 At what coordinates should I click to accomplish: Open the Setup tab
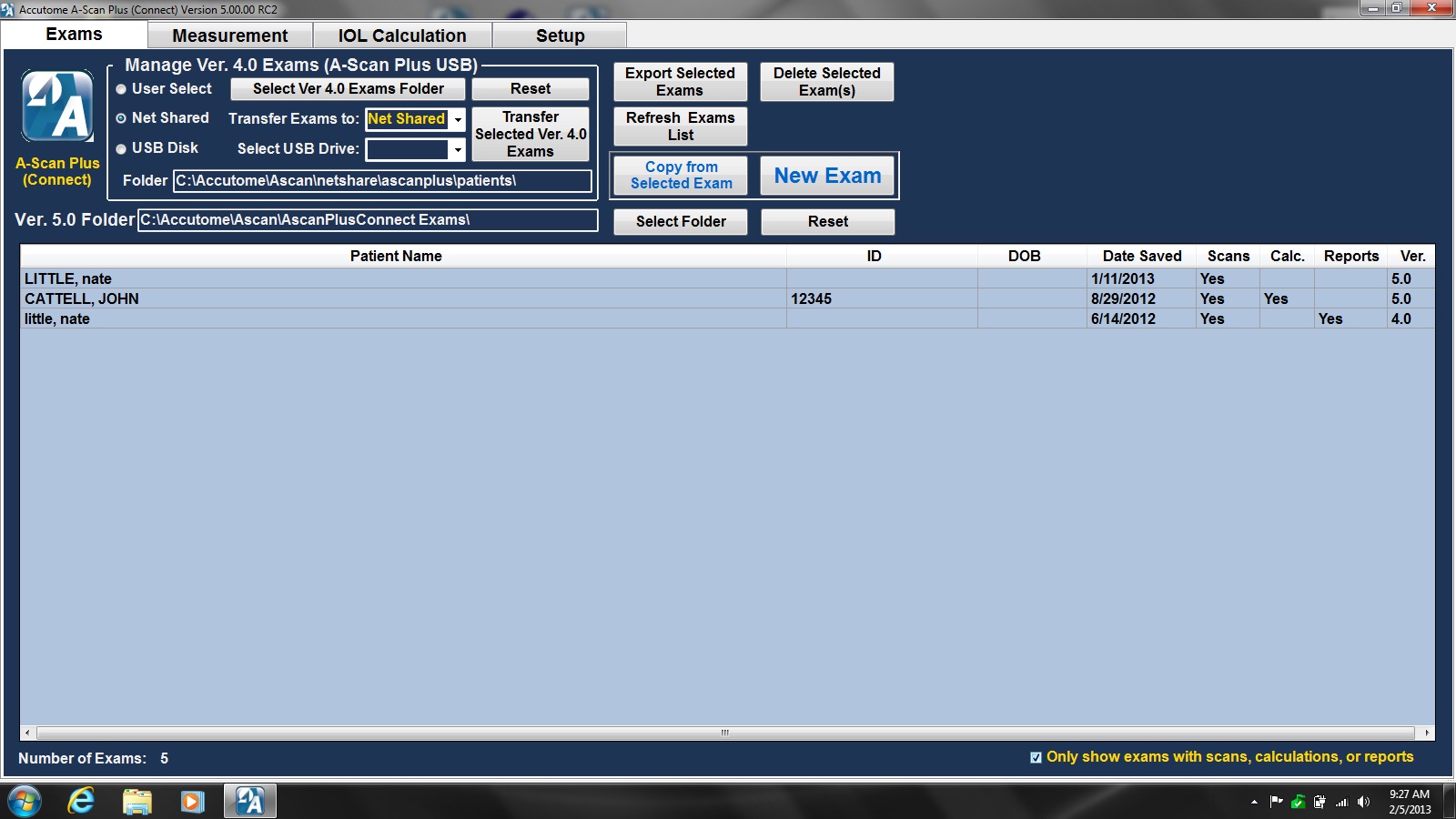[x=560, y=35]
